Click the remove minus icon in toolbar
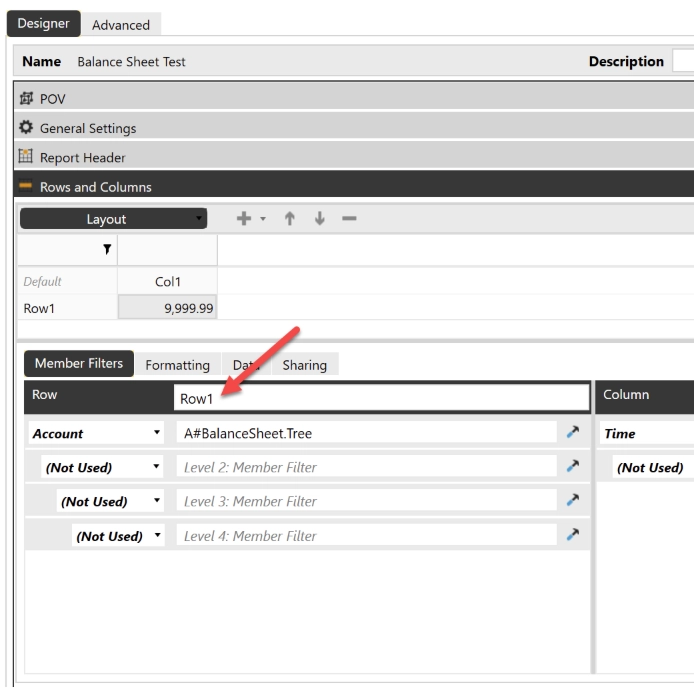 [x=349, y=219]
